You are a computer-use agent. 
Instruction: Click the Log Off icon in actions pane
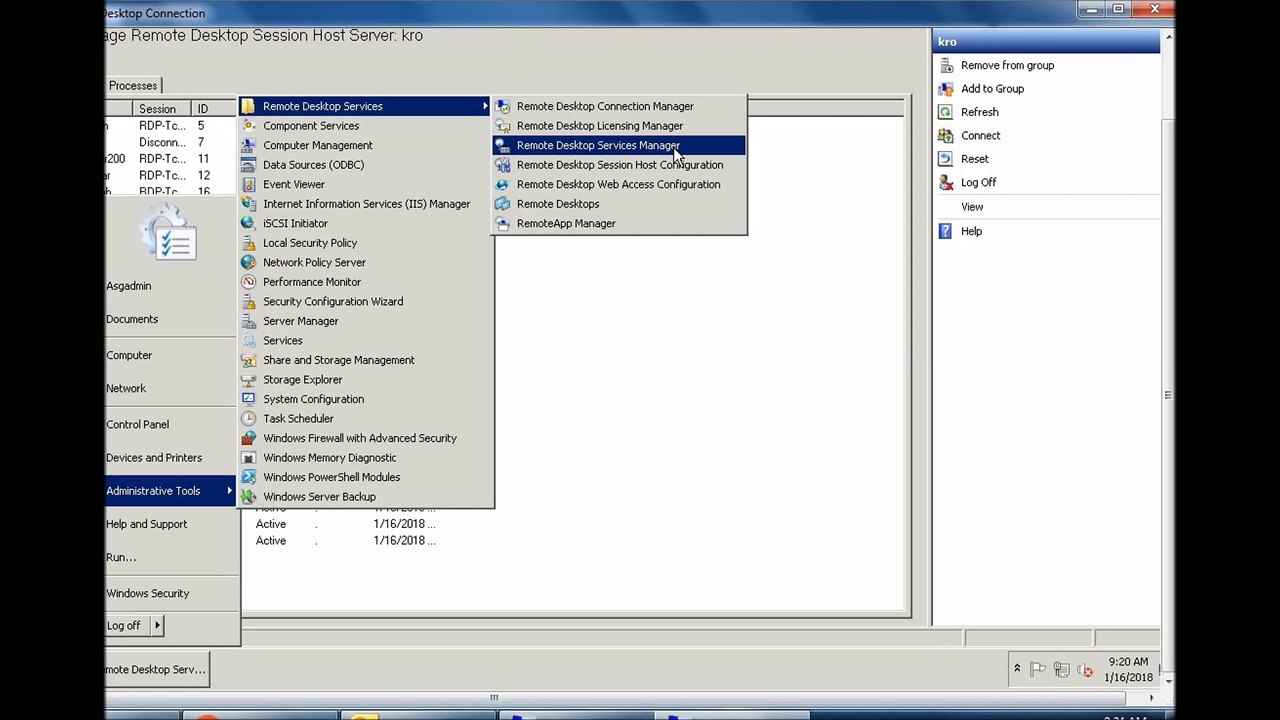[945, 183]
